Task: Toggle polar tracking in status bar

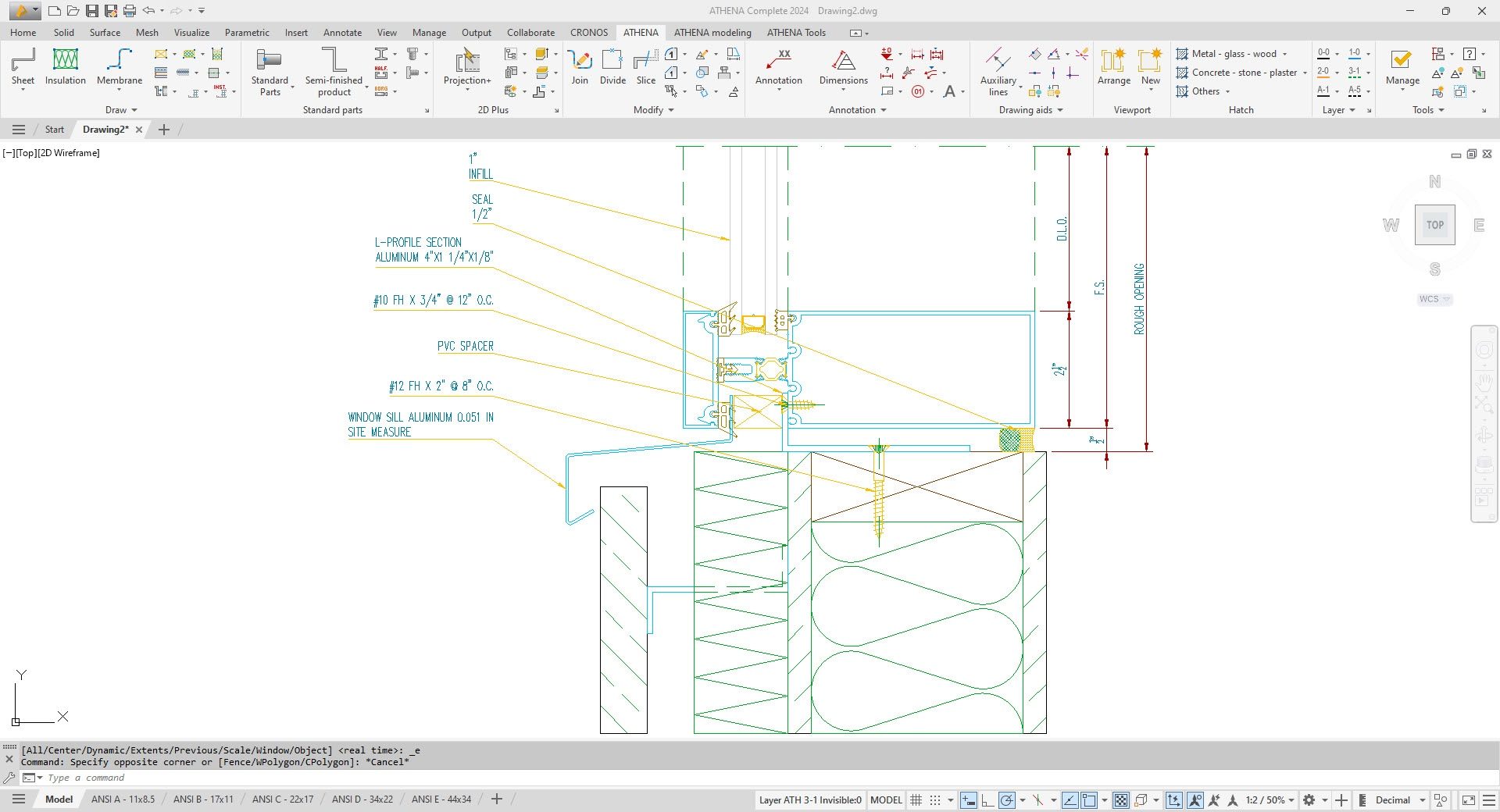Action: [x=1007, y=800]
